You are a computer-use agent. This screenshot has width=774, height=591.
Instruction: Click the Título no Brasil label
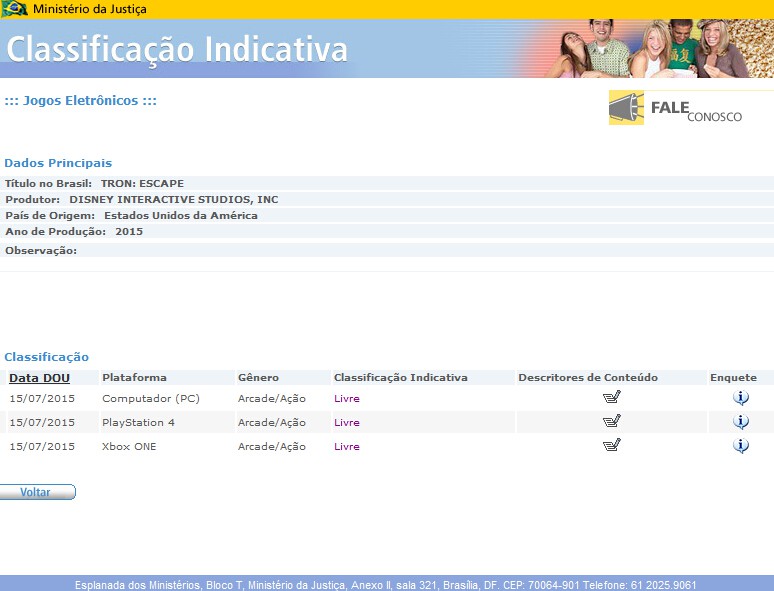[x=48, y=184]
